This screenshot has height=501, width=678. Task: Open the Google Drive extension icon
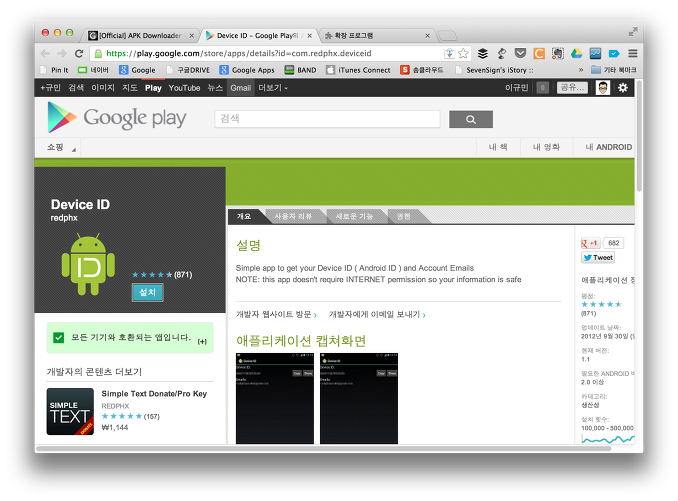[576, 53]
